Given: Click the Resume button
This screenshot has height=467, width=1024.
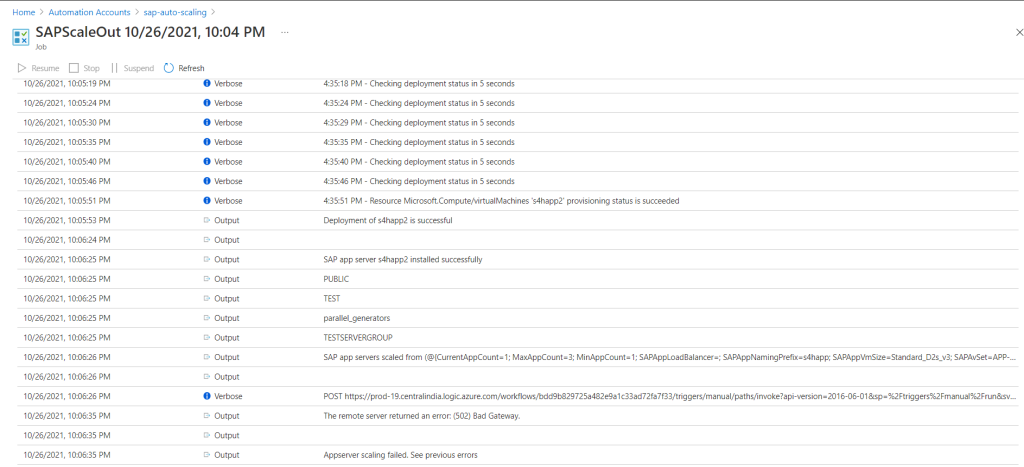Looking at the screenshot, I should 38,68.
